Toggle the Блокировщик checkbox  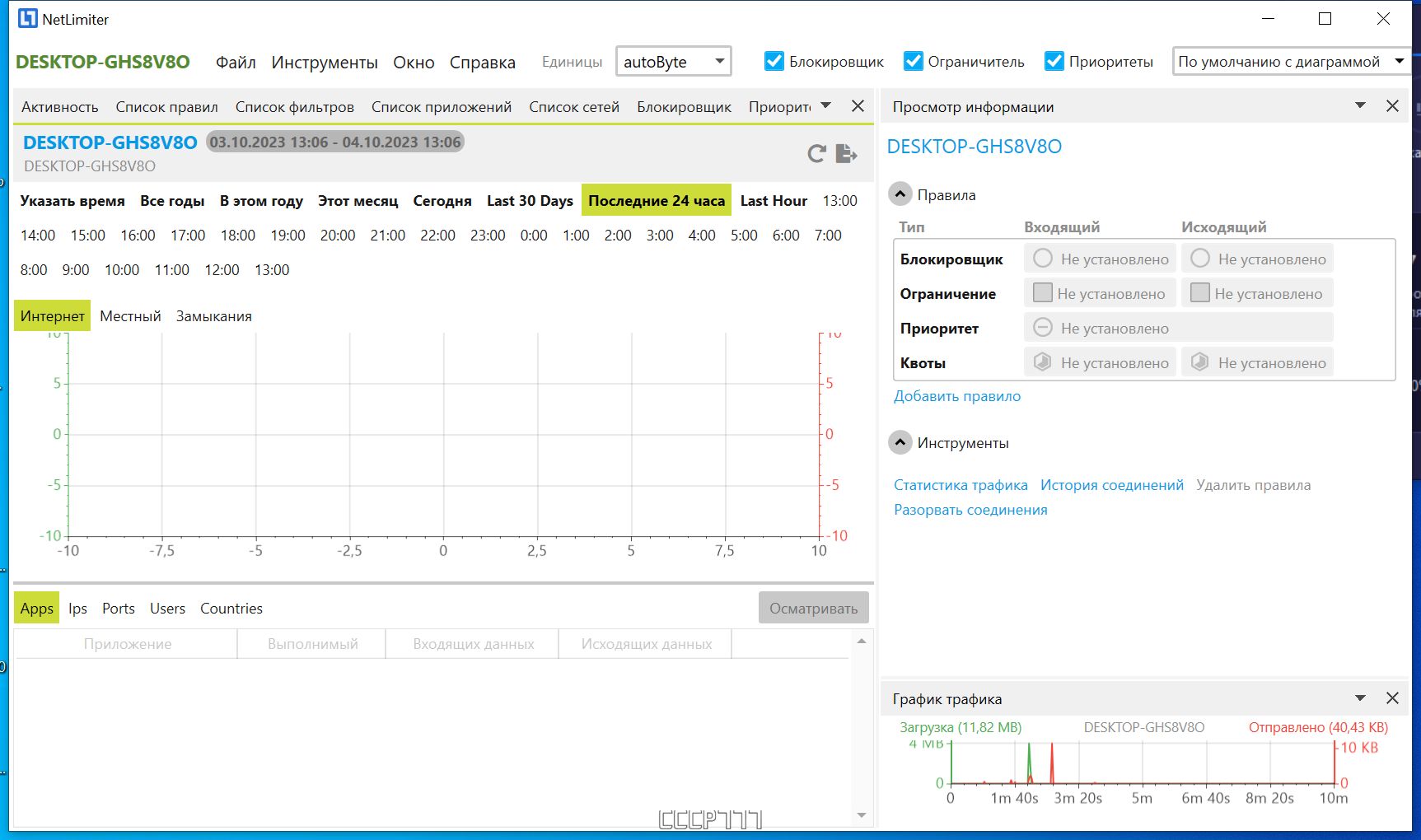click(774, 62)
